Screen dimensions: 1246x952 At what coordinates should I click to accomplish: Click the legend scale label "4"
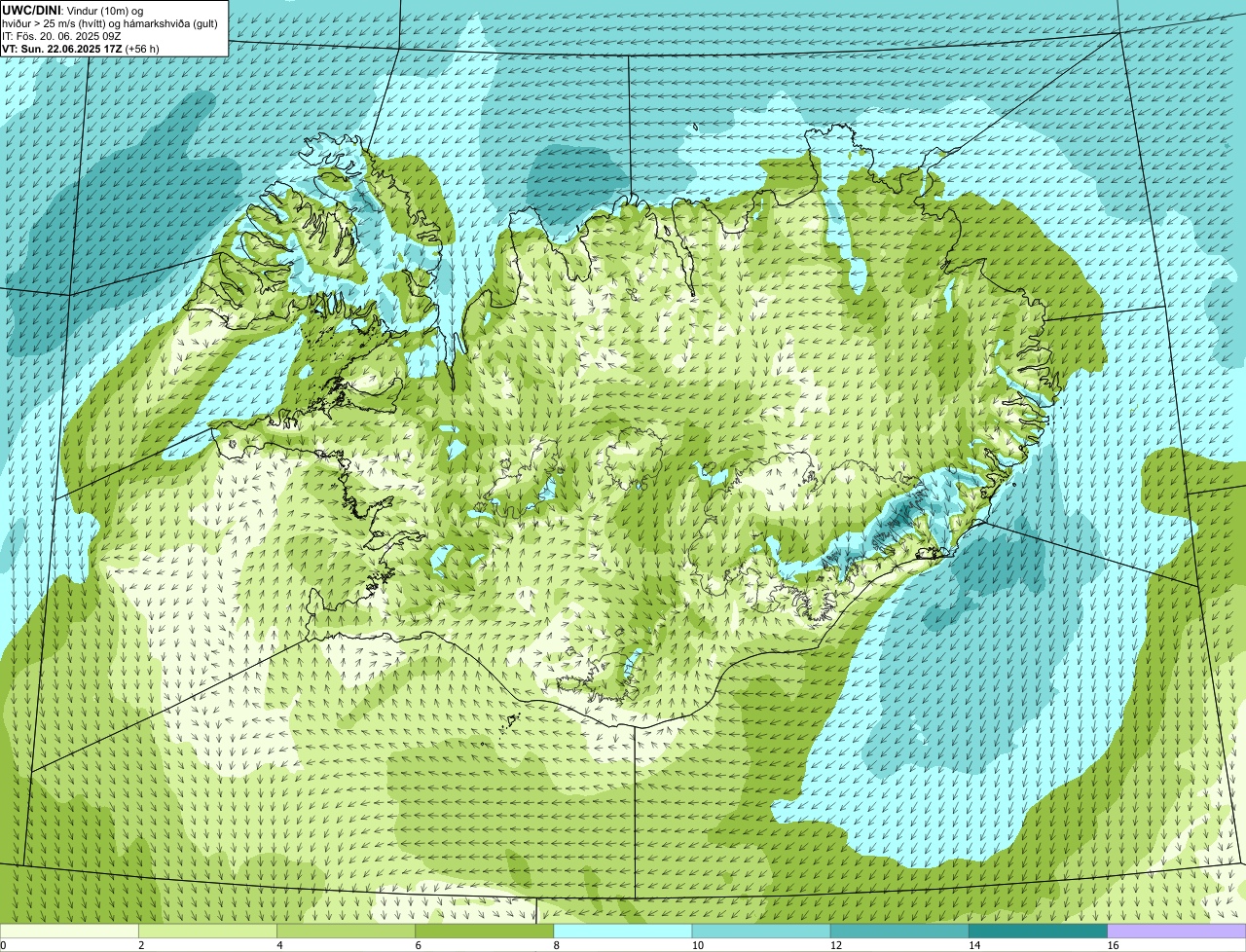(279, 945)
